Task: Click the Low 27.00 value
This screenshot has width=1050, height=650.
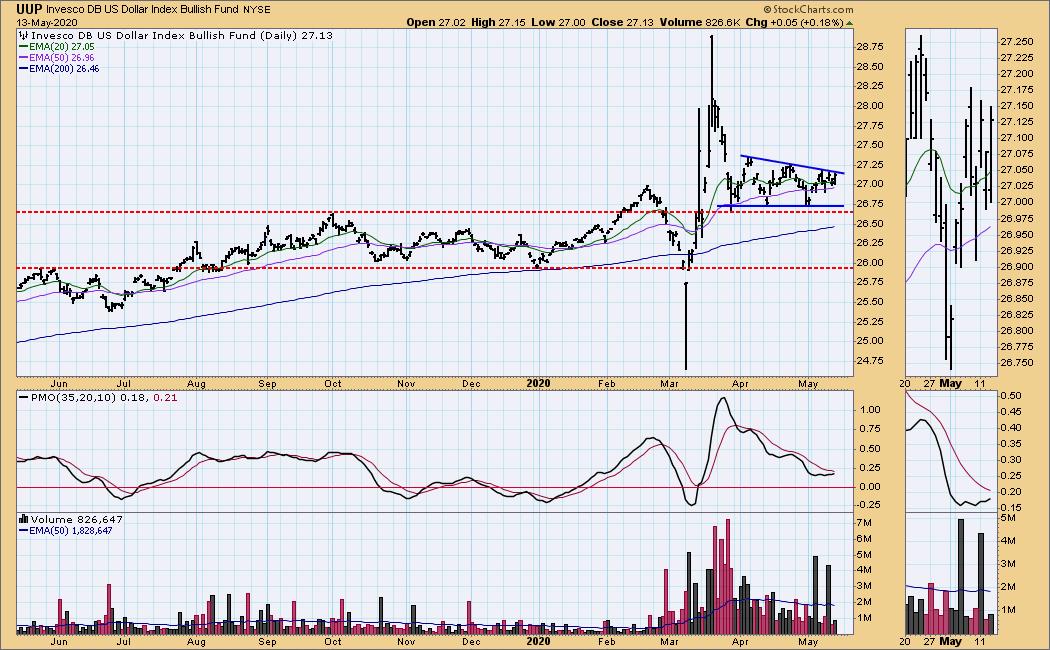Action: (558, 22)
